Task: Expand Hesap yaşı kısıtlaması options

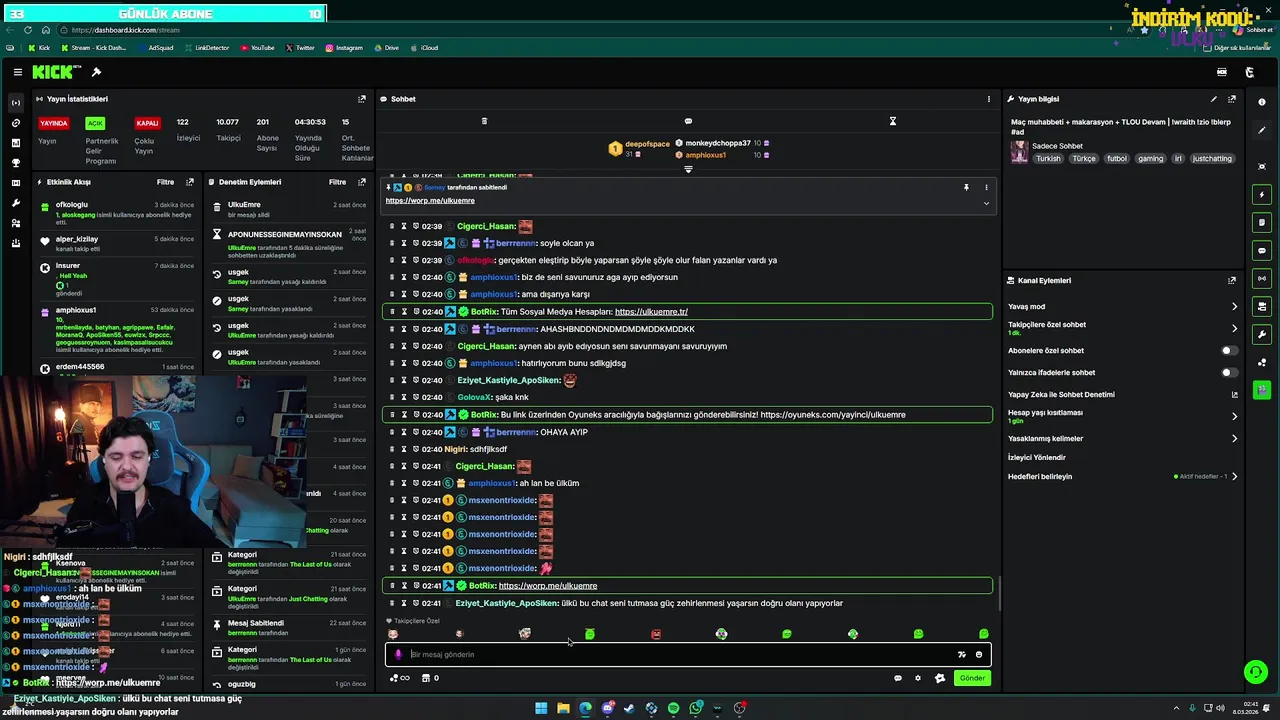Action: tap(1234, 416)
